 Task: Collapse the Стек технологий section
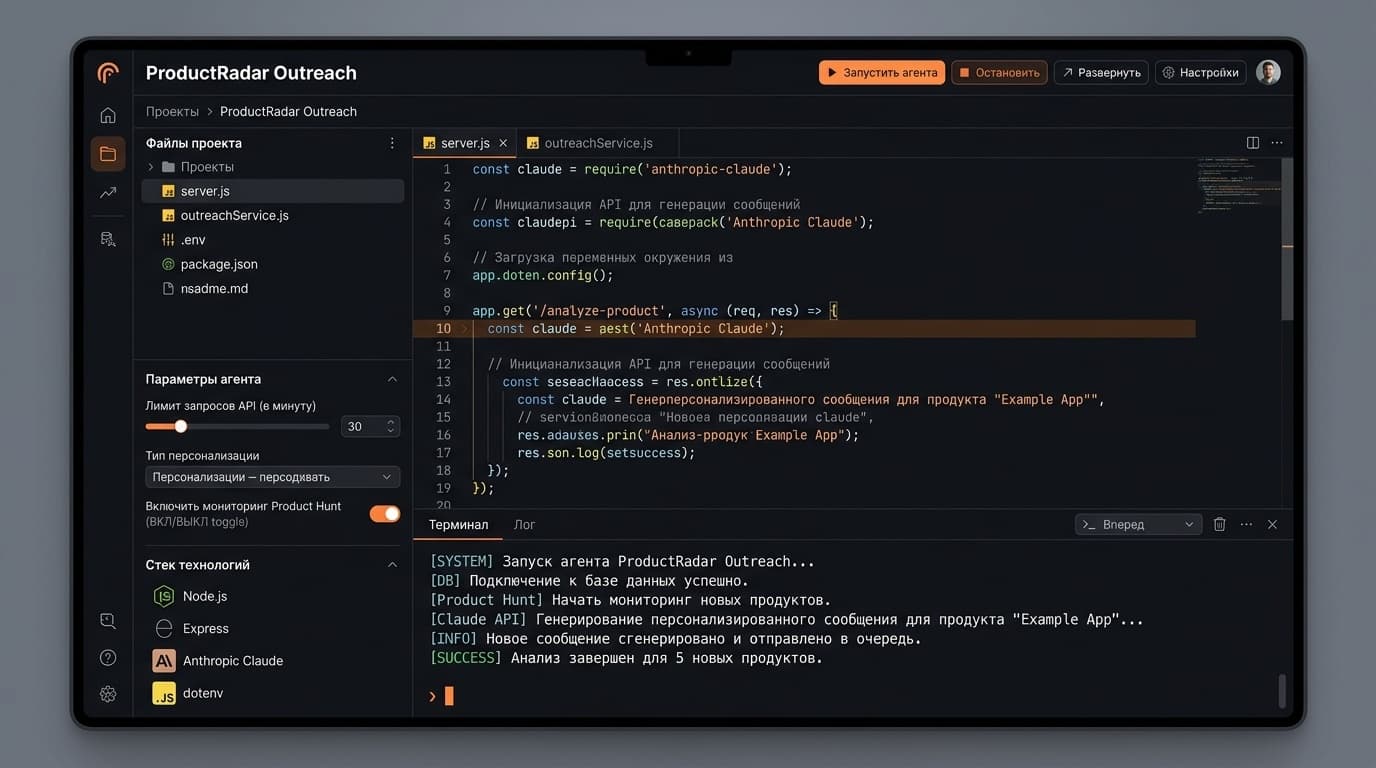click(393, 564)
